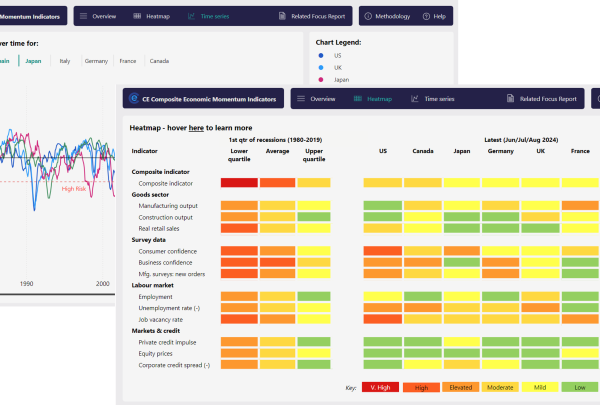
Task: Click the US blue legend dot
Action: click(x=321, y=56)
